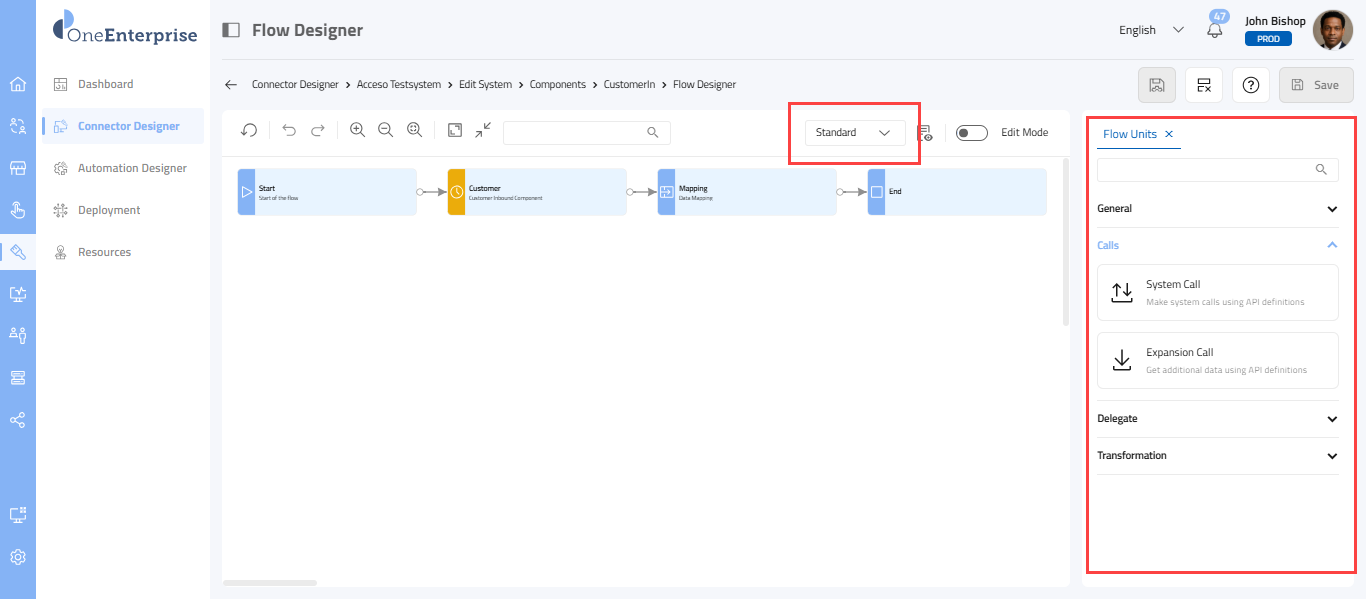Click the Save button
Image resolution: width=1366 pixels, height=599 pixels.
[x=1315, y=85]
